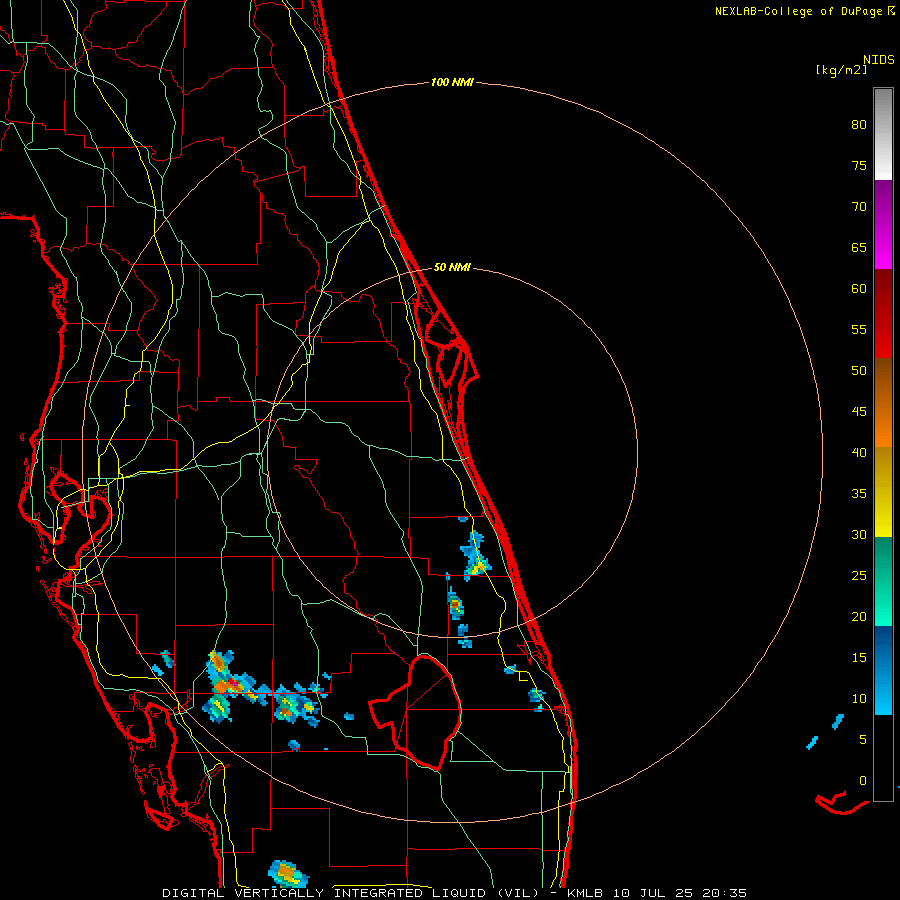Click the NIDS label above the scale
This screenshot has width=900, height=900.
click(x=878, y=60)
